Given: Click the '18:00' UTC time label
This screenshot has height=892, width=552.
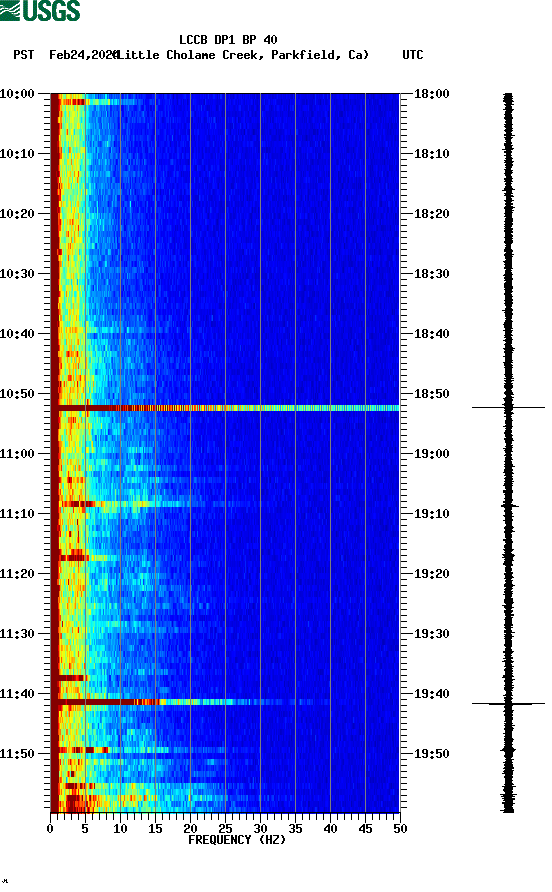Looking at the screenshot, I should point(432,94).
